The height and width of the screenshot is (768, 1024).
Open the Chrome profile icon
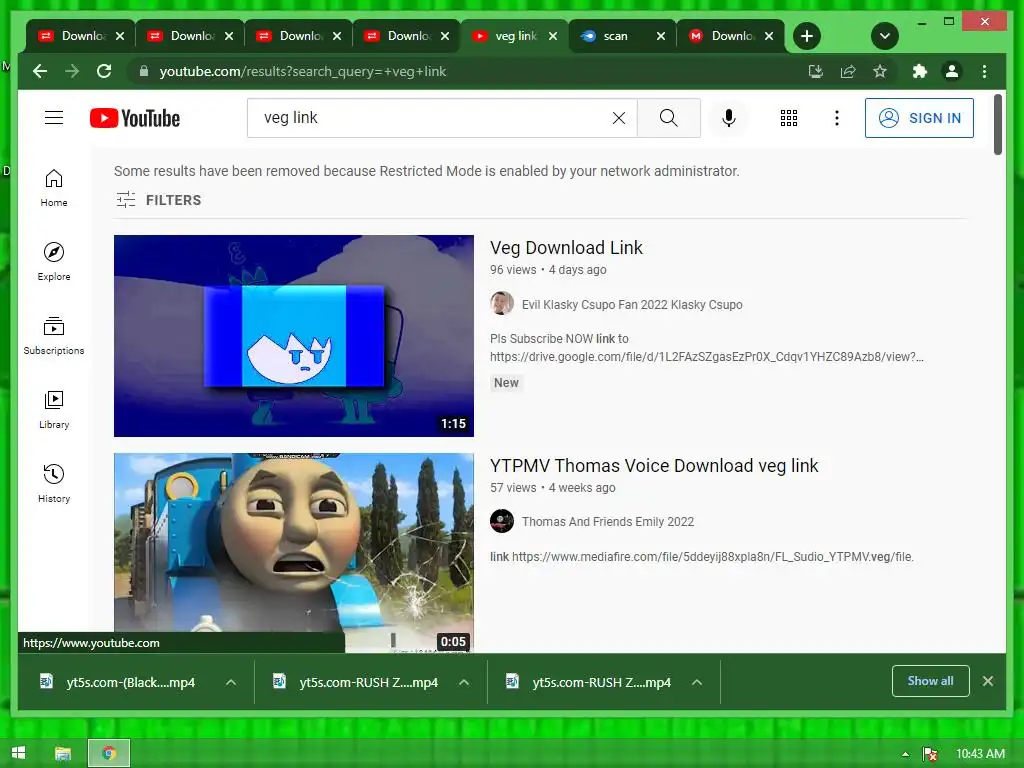point(952,71)
